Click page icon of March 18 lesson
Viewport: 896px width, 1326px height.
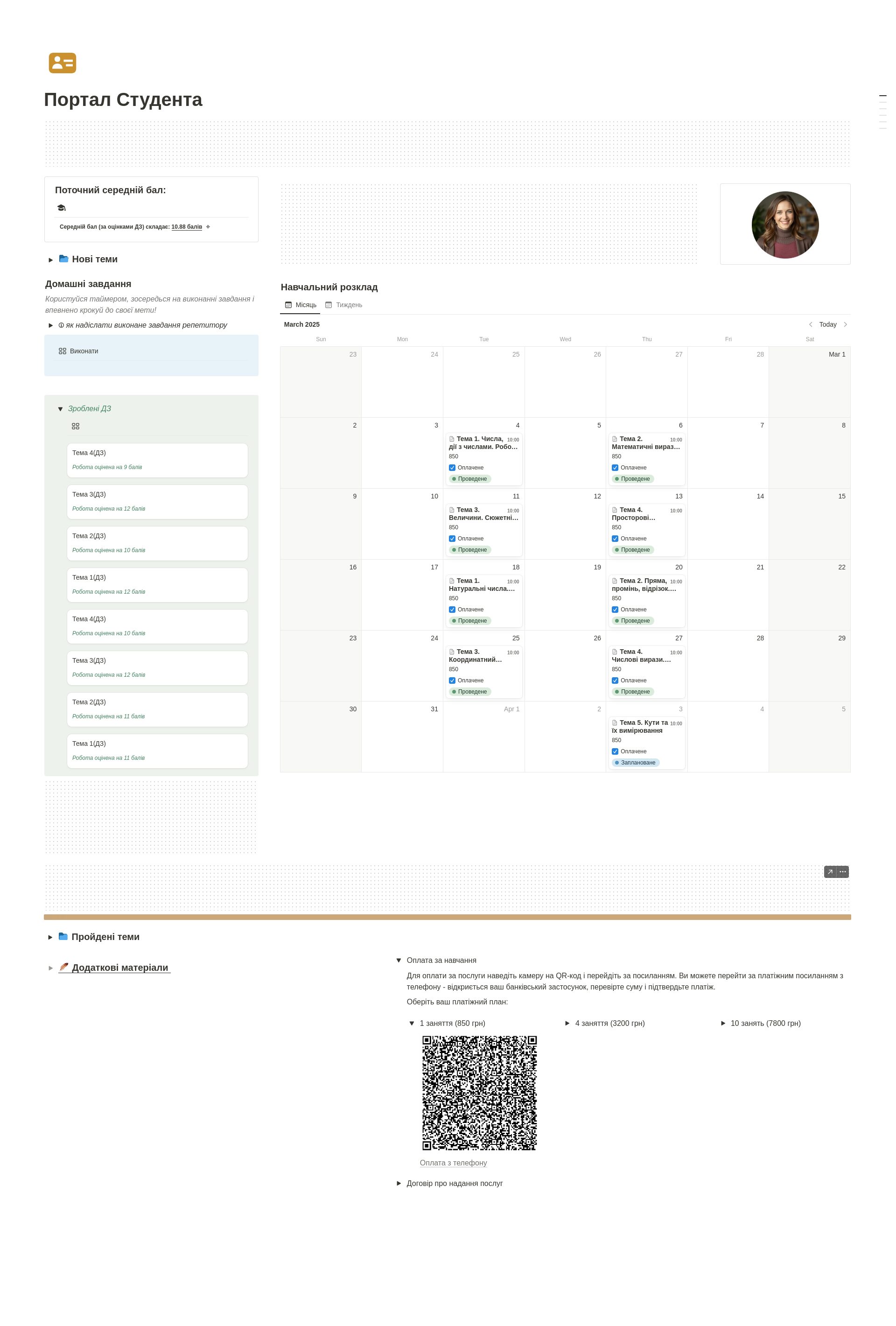(452, 581)
